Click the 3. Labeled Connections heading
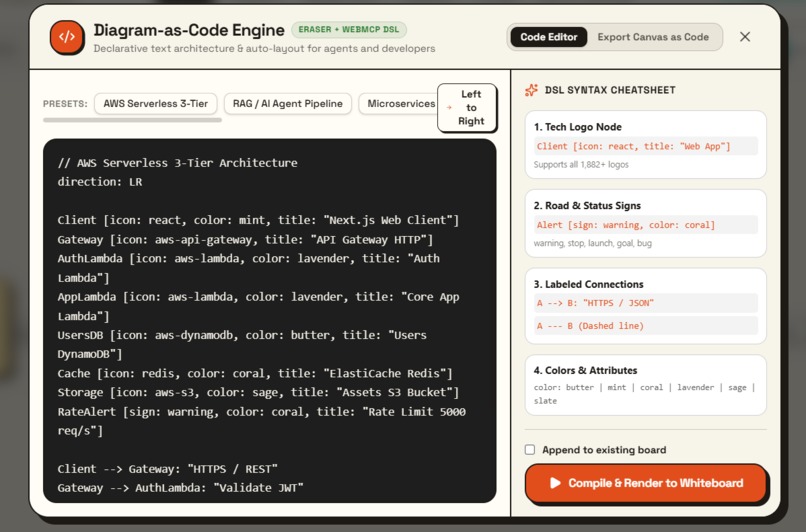Viewport: 806px width, 532px height. tap(588, 284)
